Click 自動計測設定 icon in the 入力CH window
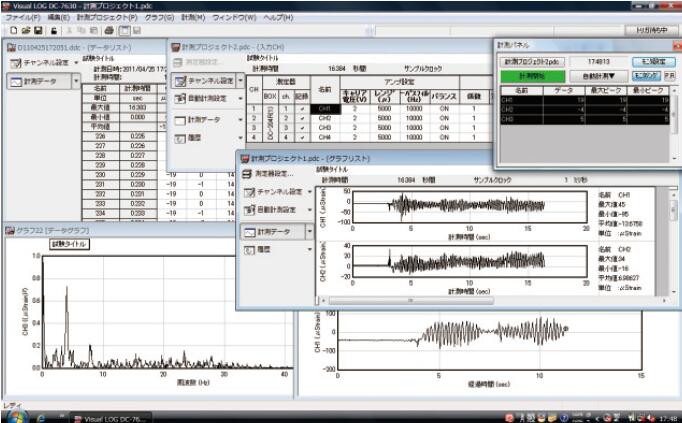 pos(181,100)
